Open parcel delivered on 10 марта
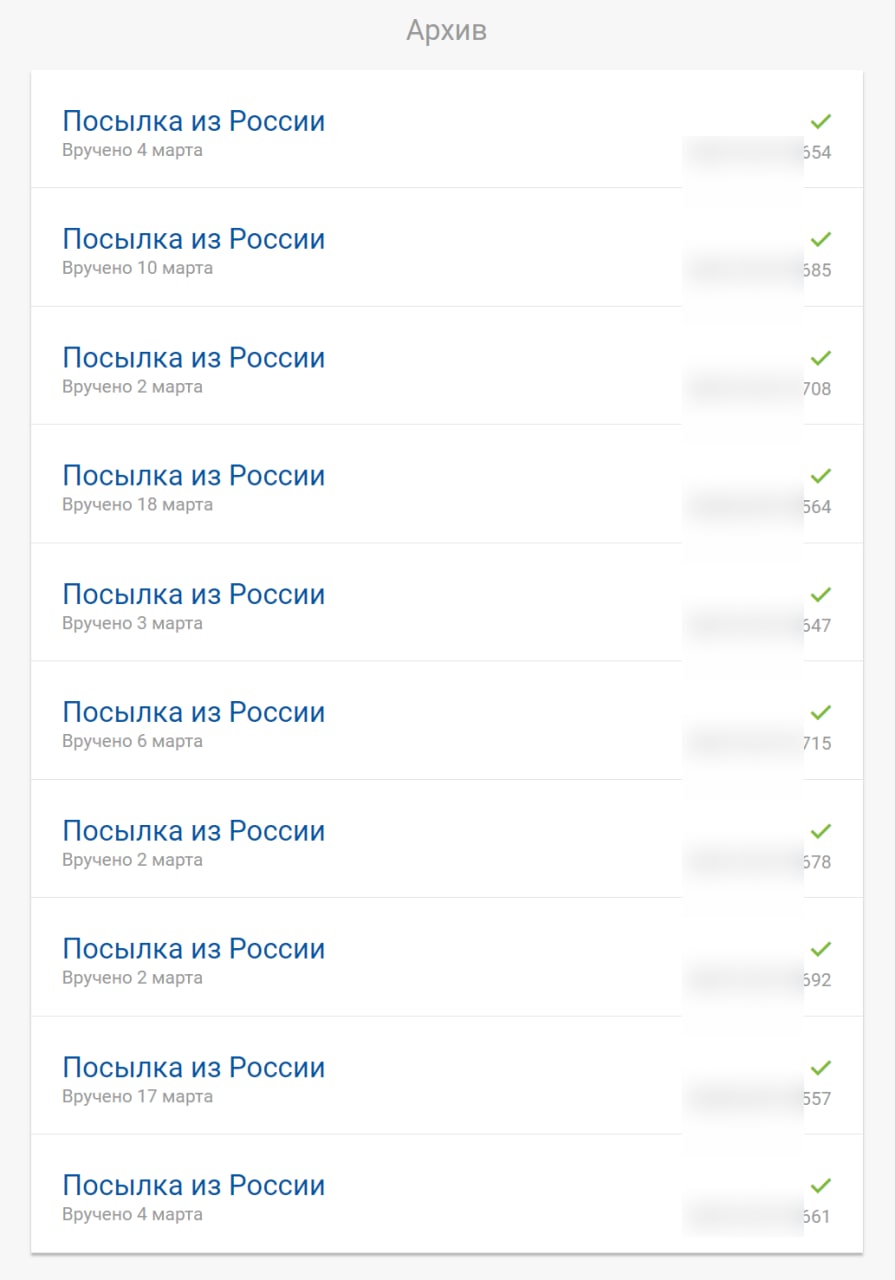This screenshot has height=1280, width=895. click(x=193, y=240)
